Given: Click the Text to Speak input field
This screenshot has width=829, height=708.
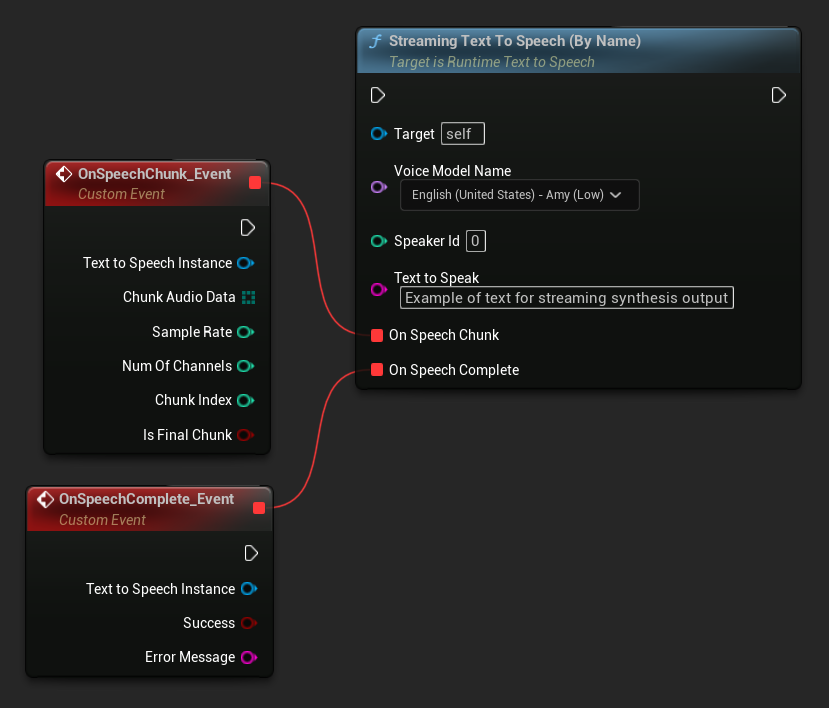Looking at the screenshot, I should pyautogui.click(x=567, y=298).
